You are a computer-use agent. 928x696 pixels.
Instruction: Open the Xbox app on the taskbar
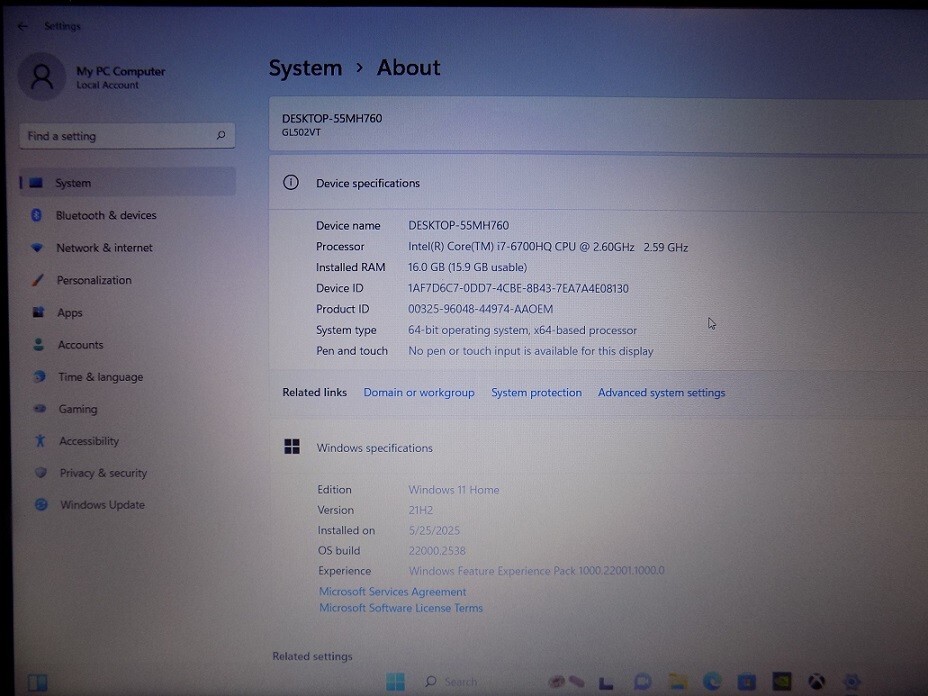817,682
